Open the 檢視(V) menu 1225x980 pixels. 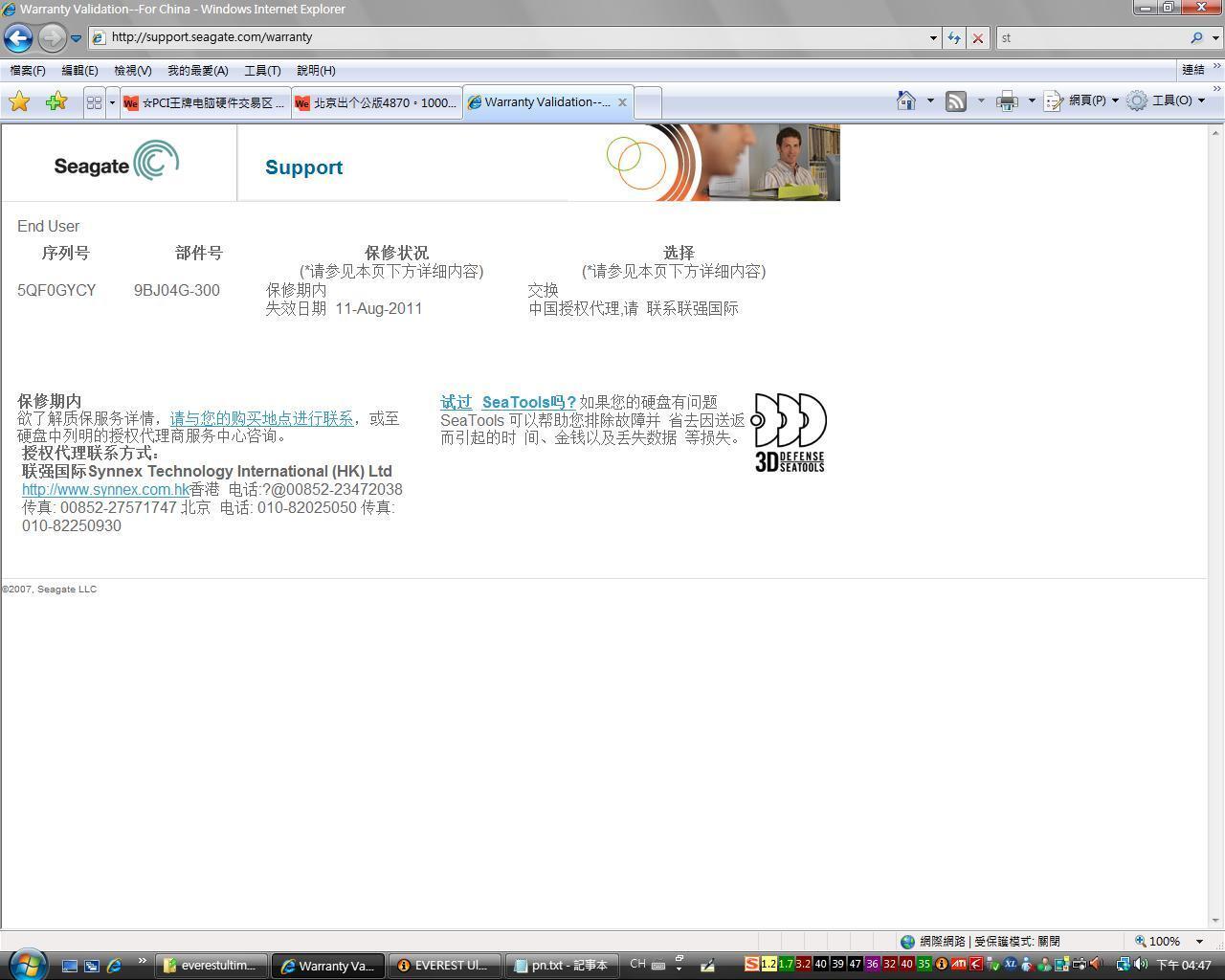point(132,71)
